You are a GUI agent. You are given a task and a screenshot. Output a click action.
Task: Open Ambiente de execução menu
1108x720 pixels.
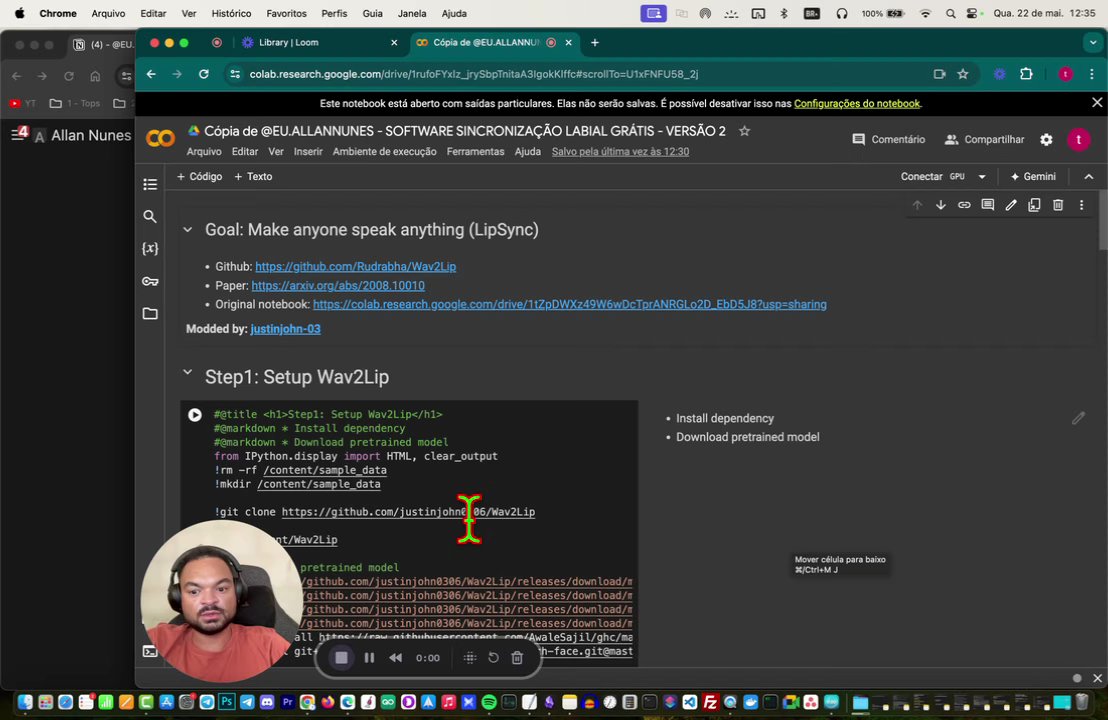pyautogui.click(x=384, y=151)
